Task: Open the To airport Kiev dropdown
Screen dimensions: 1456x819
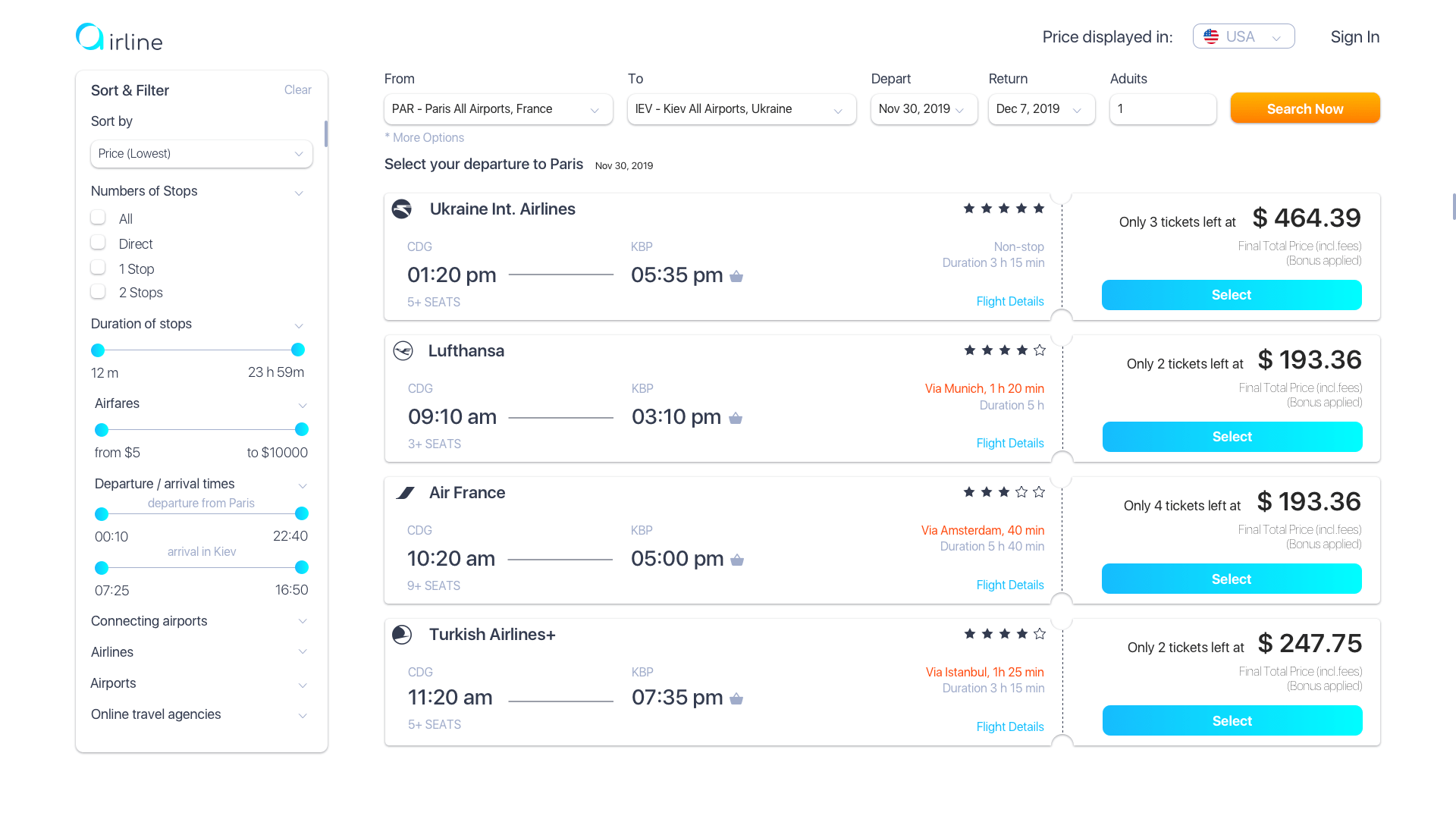Action: pos(742,109)
